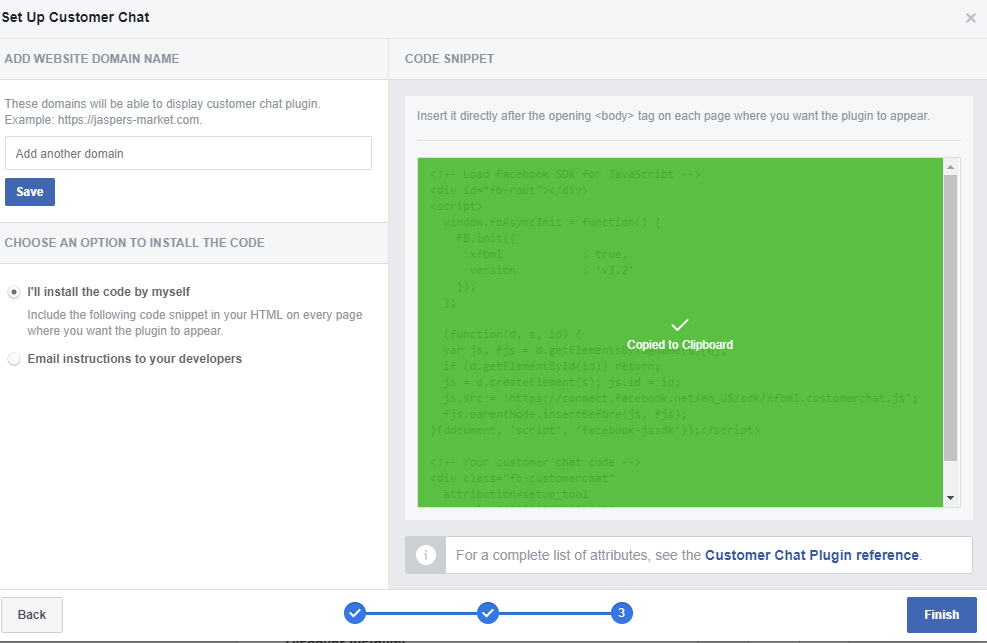Select "I'll install the code by myself" option
This screenshot has width=987, height=643.
click(x=14, y=292)
